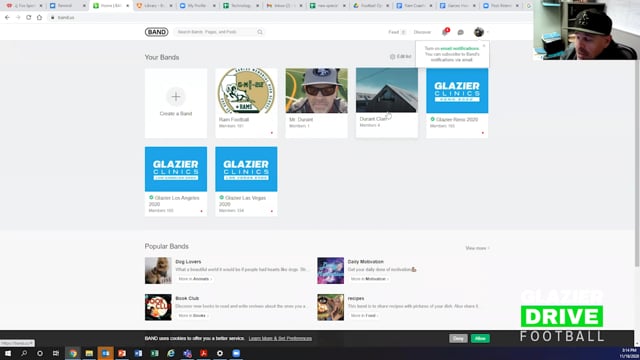Open Microsoft Teams from the taskbar
The height and width of the screenshot is (360, 640).
(x=187, y=353)
